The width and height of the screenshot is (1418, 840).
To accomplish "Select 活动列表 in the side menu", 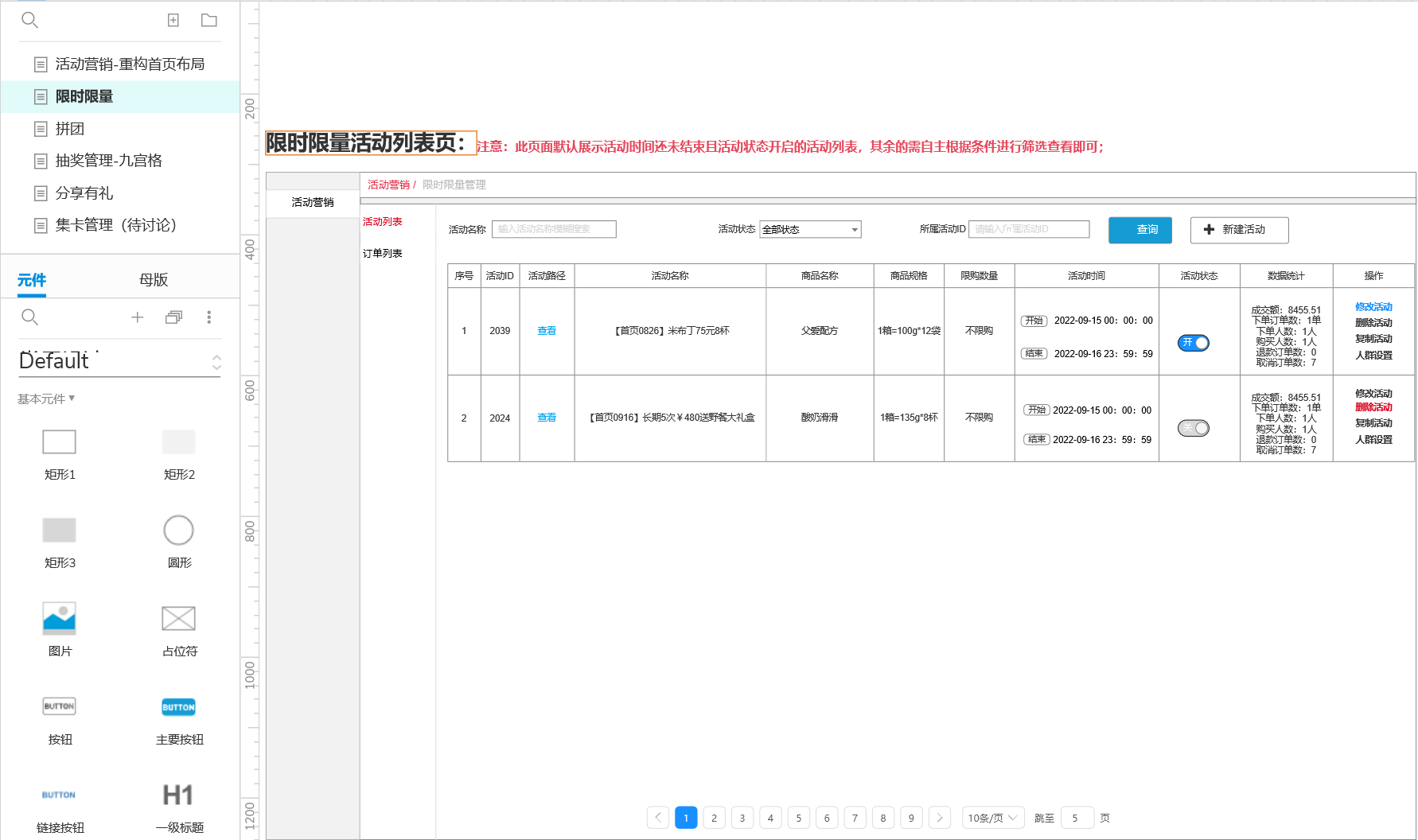I will coord(383,222).
